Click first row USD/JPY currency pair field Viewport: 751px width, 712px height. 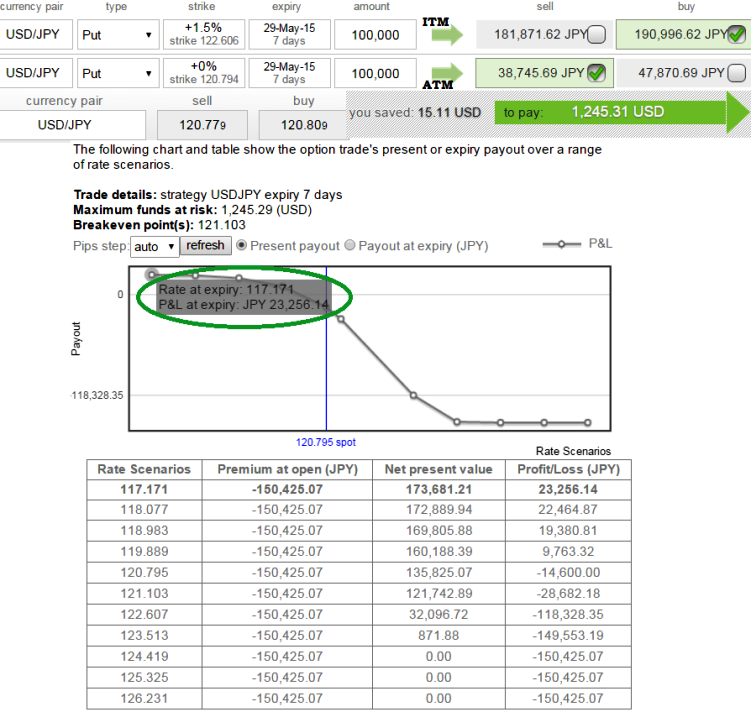pyautogui.click(x=34, y=34)
